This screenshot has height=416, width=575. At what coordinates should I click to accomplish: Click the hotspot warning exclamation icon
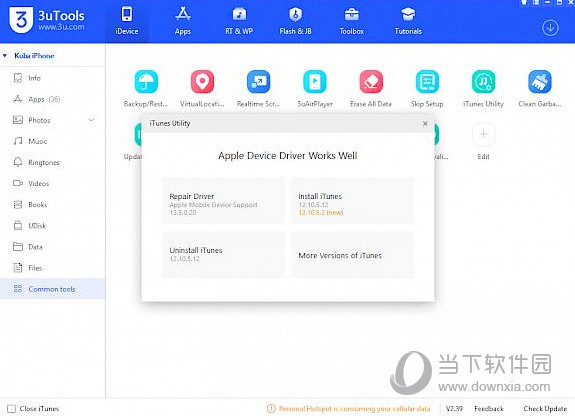[271, 408]
